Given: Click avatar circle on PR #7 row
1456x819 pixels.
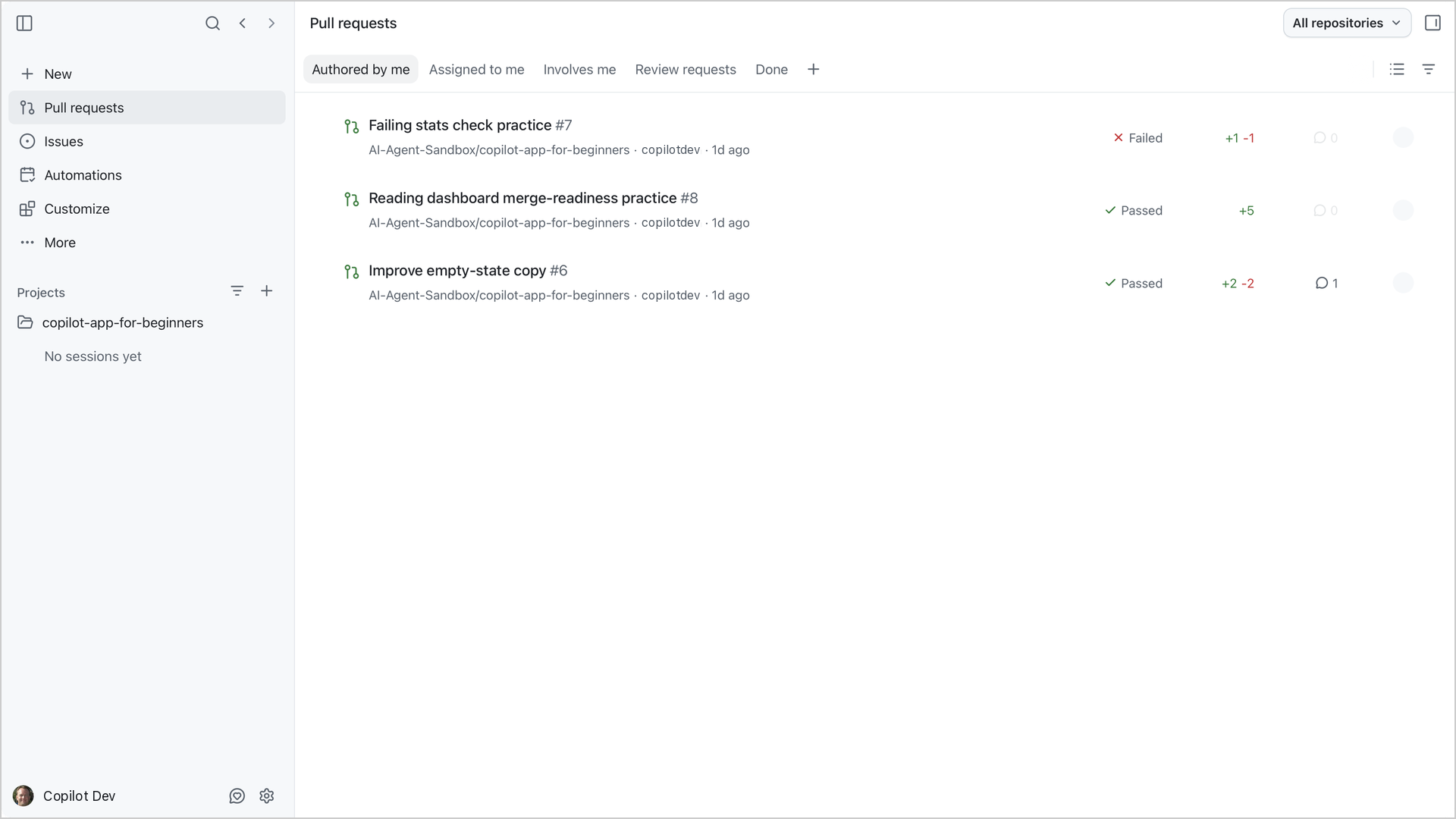Looking at the screenshot, I should point(1403,138).
